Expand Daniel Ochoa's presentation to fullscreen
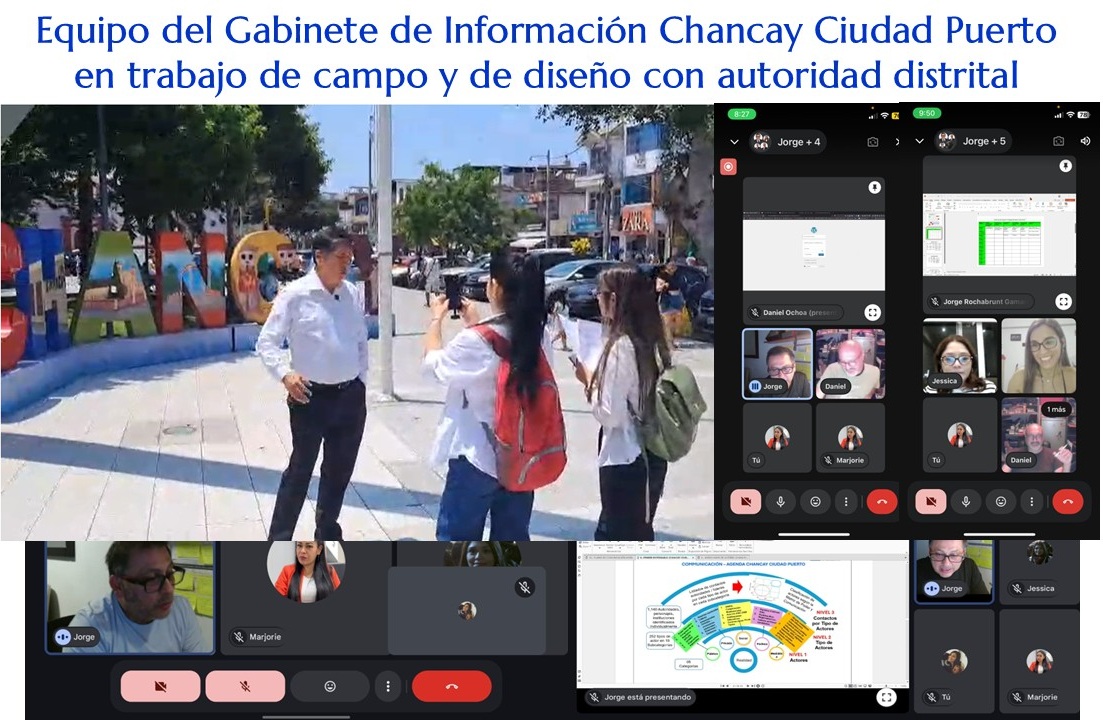This screenshot has height=720, width=1103. [872, 313]
